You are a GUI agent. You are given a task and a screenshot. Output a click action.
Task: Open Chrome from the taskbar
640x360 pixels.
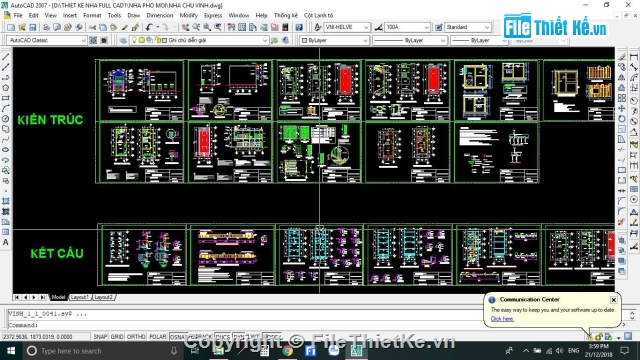pyautogui.click(x=287, y=351)
